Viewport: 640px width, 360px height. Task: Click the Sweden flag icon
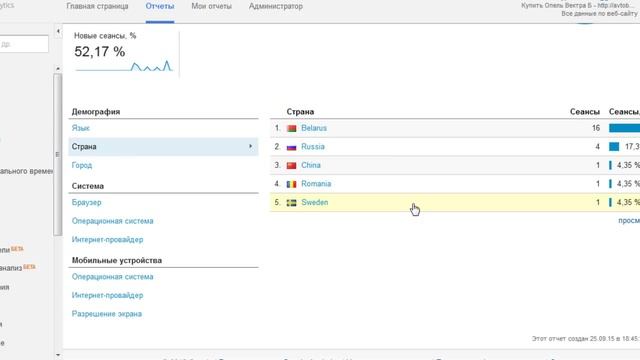click(x=291, y=203)
